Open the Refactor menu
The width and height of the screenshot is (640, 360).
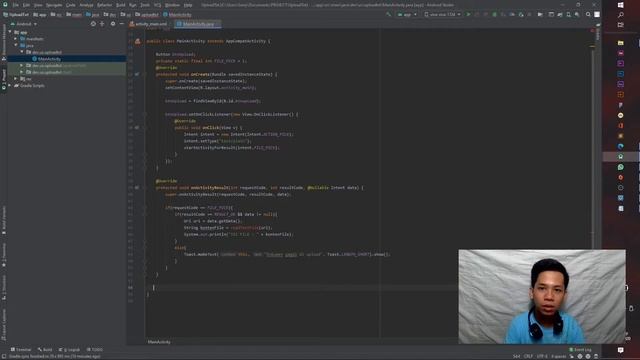104,5
